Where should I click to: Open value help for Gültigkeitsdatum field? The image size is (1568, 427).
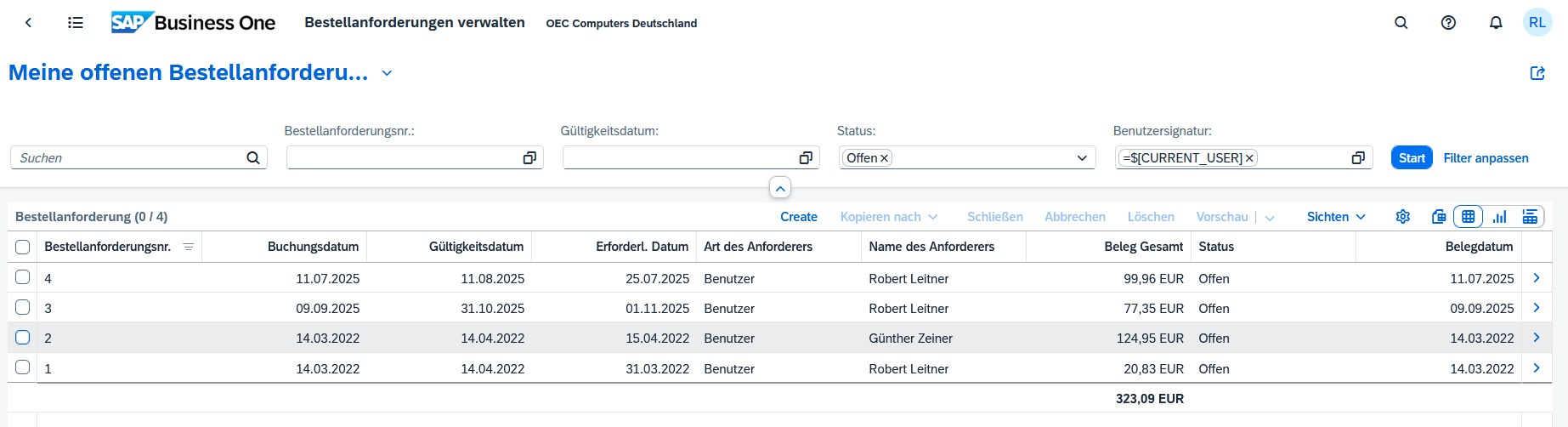[x=806, y=158]
